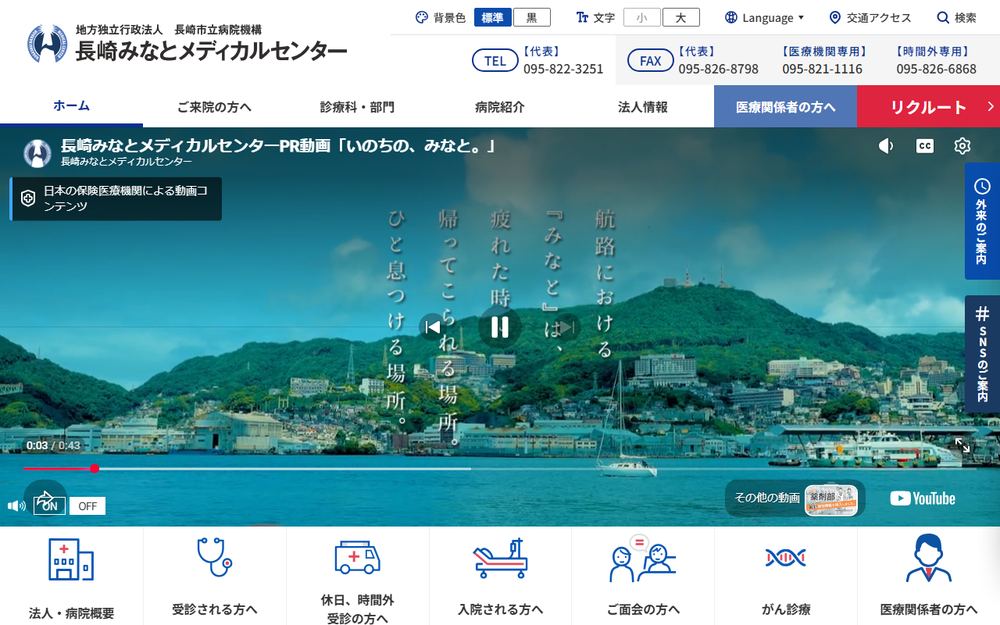Screen dimensions: 1000x625
Task: Turn video sound ON
Action: click(x=49, y=506)
